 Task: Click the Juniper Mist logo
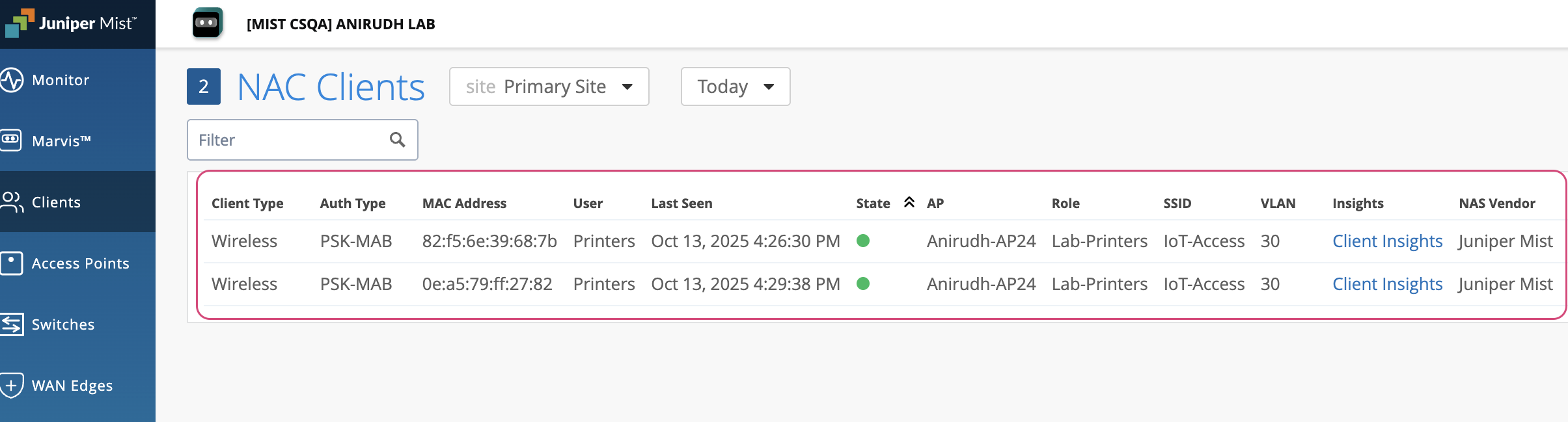click(70, 23)
